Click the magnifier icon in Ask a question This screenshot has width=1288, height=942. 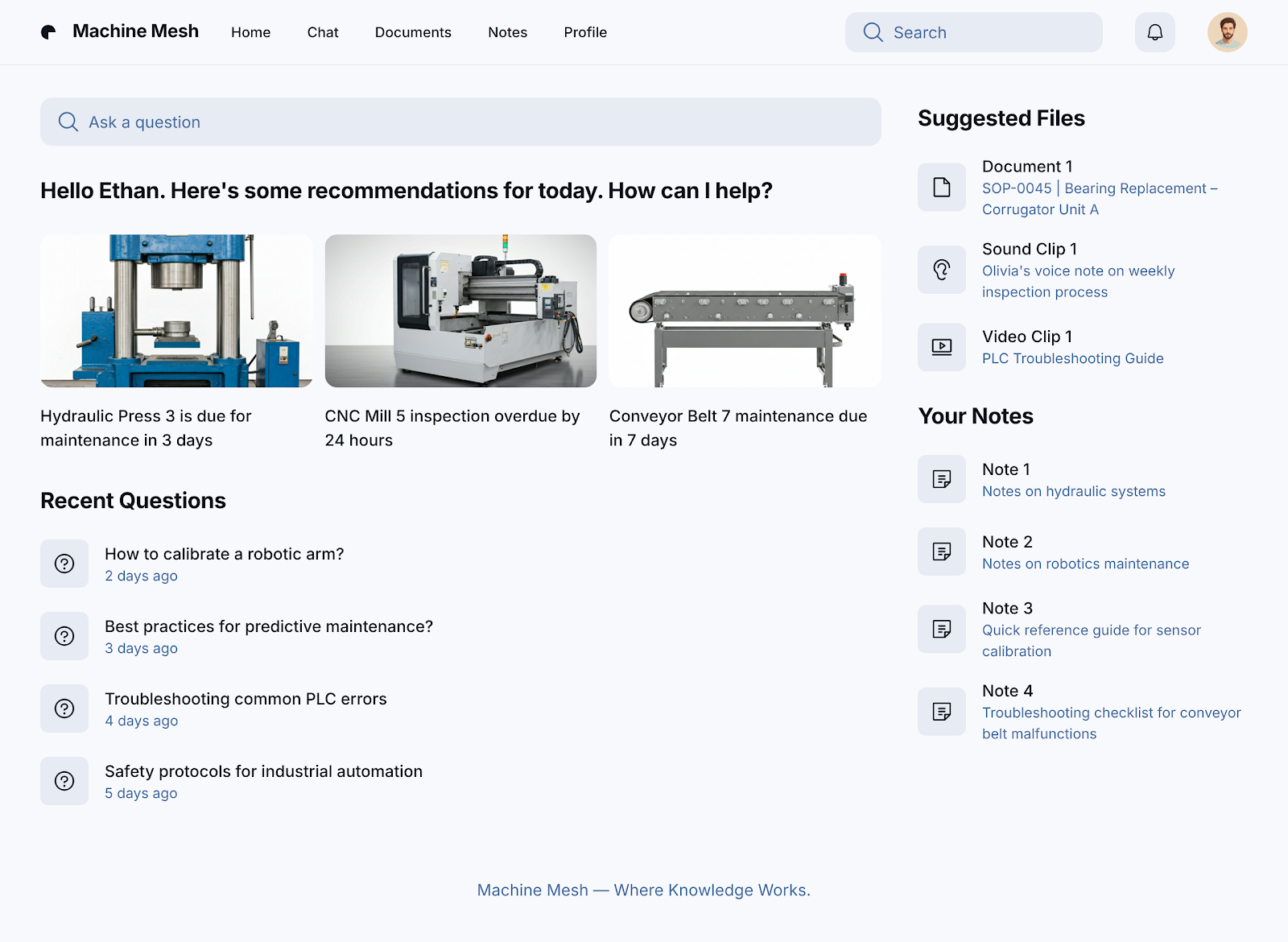[68, 122]
